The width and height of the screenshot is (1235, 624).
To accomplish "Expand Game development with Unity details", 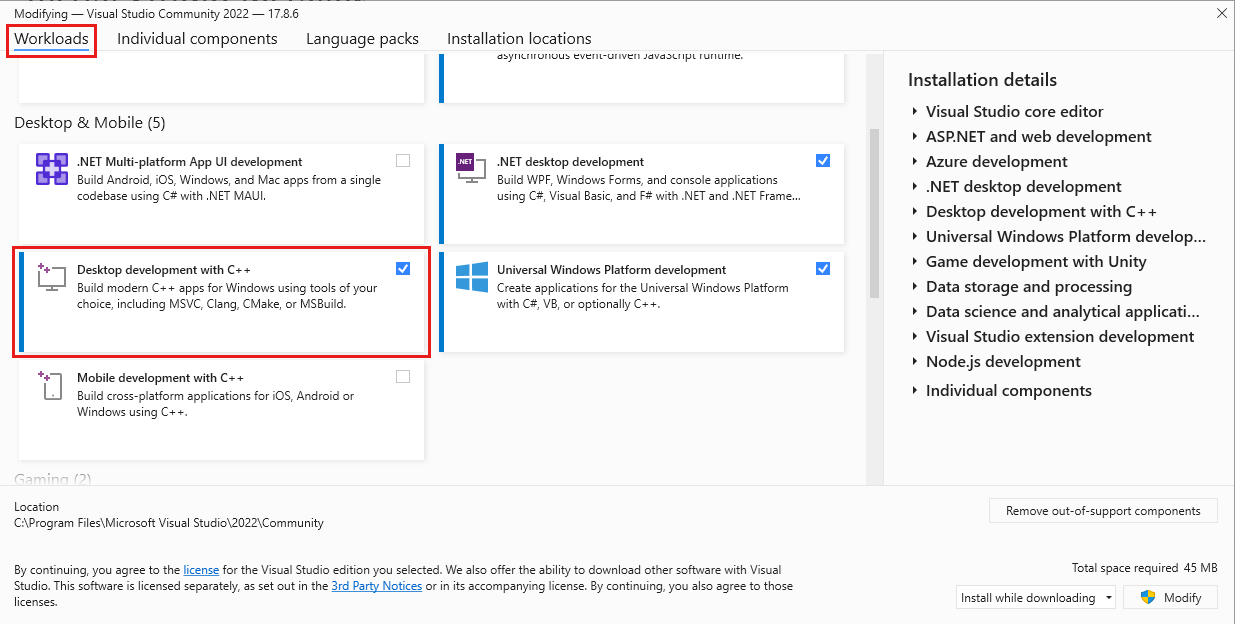I will (915, 262).
